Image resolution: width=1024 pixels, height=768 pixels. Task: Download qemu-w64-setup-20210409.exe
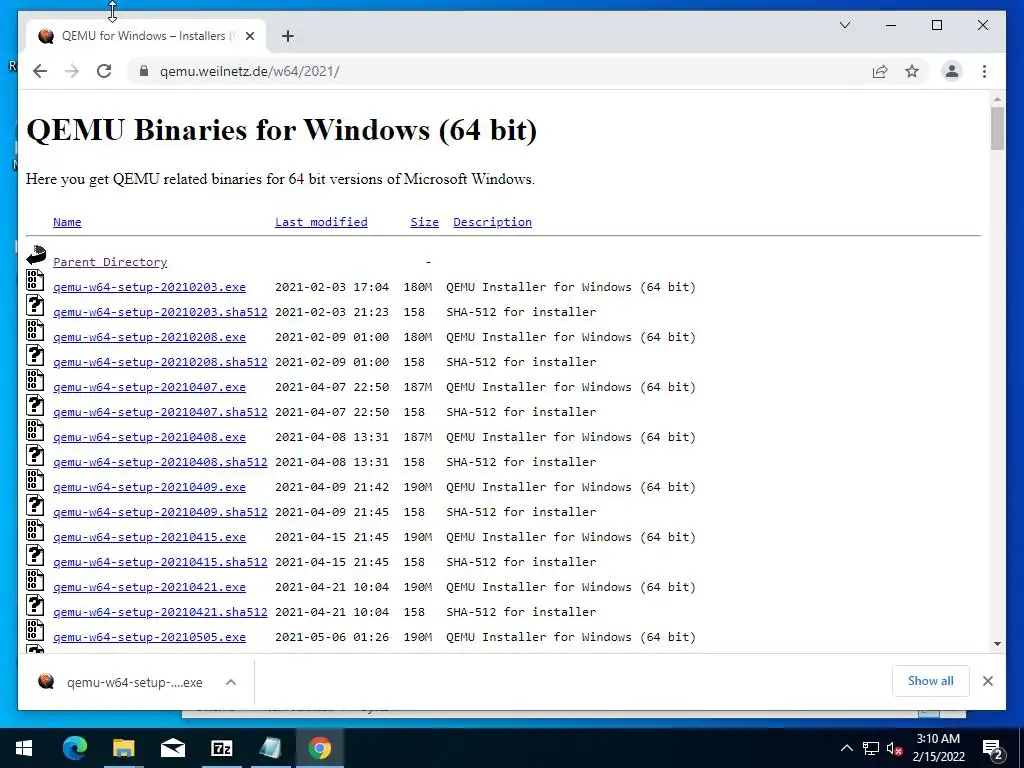[x=150, y=487]
